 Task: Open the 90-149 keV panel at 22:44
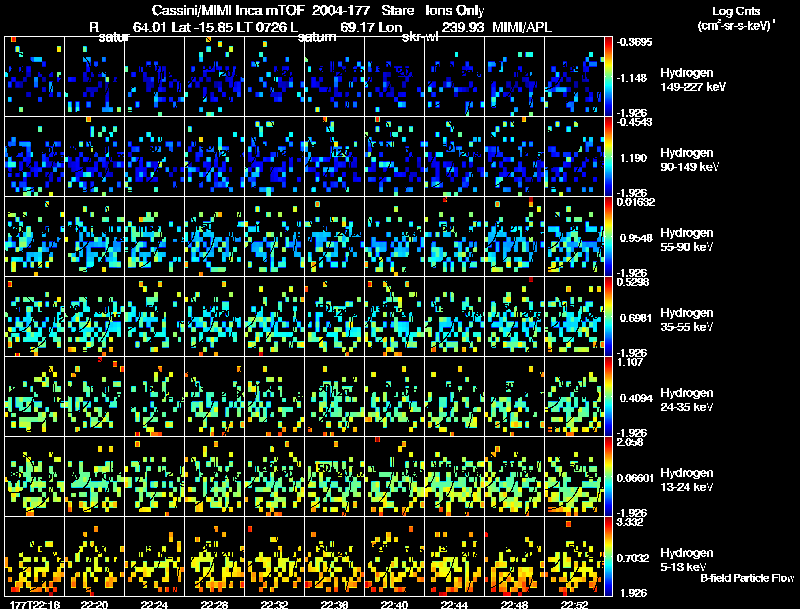click(455, 157)
